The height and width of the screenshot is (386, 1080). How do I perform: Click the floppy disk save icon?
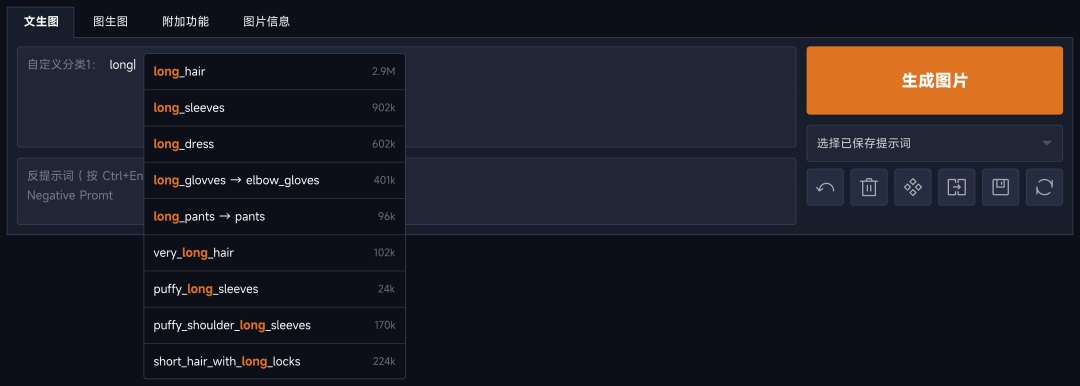point(1000,187)
